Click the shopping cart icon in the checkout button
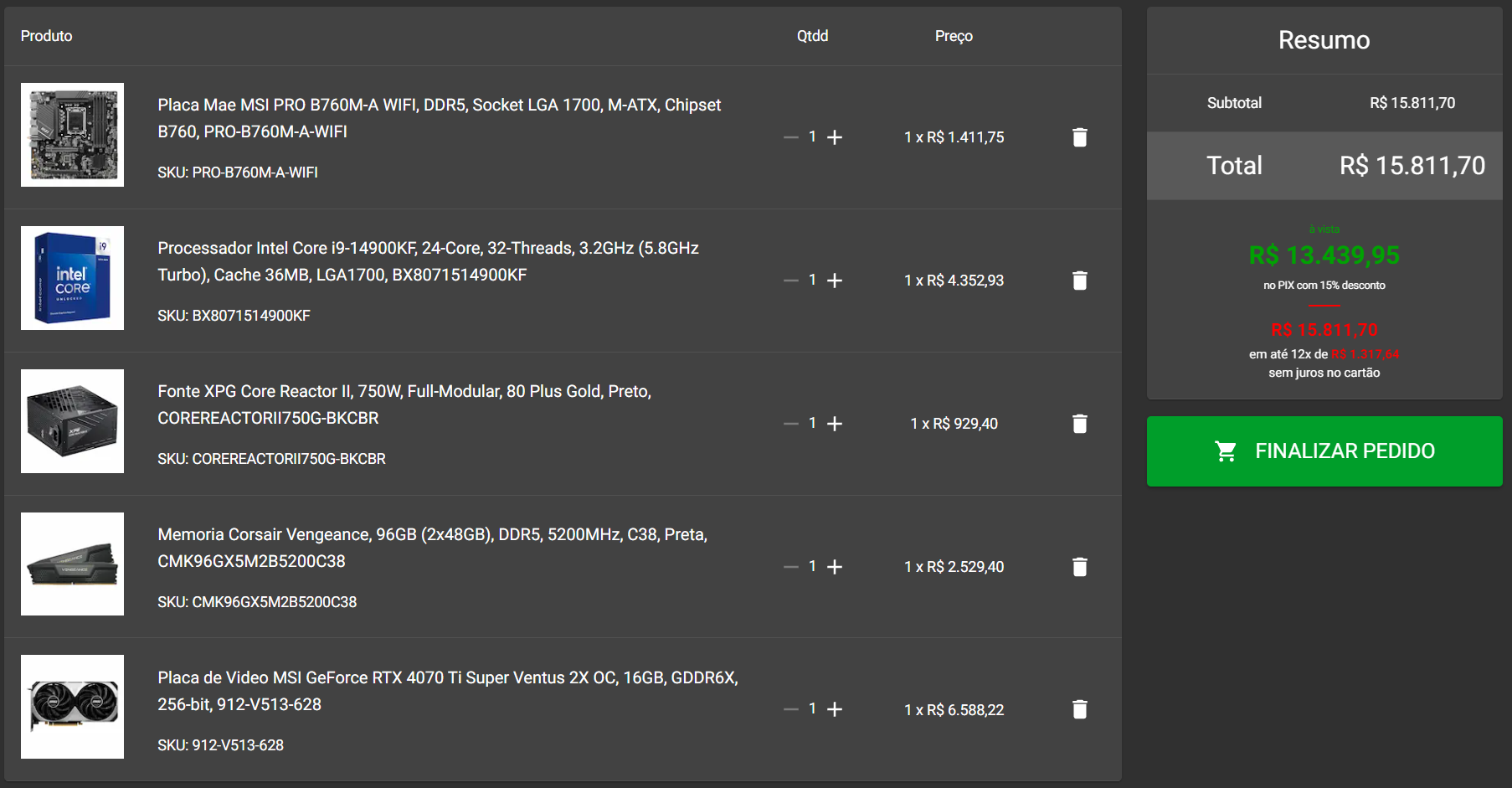Screen dimensions: 1512x788 coord(1226,451)
